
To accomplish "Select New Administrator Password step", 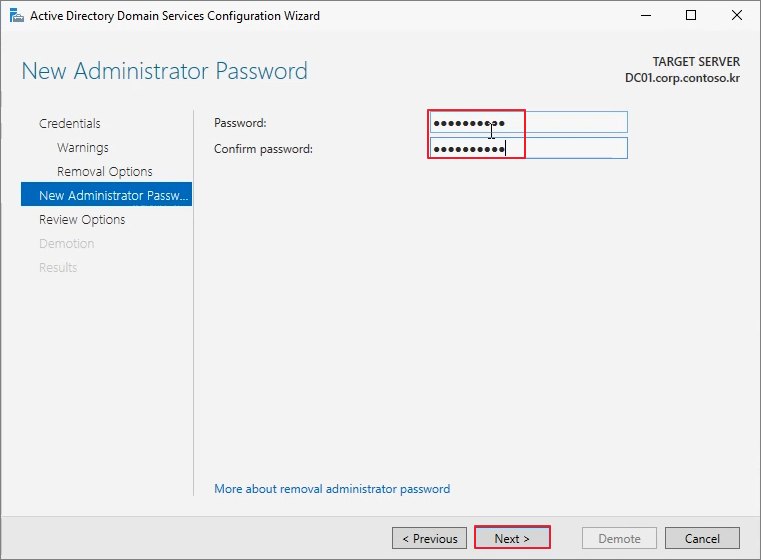I will click(106, 195).
